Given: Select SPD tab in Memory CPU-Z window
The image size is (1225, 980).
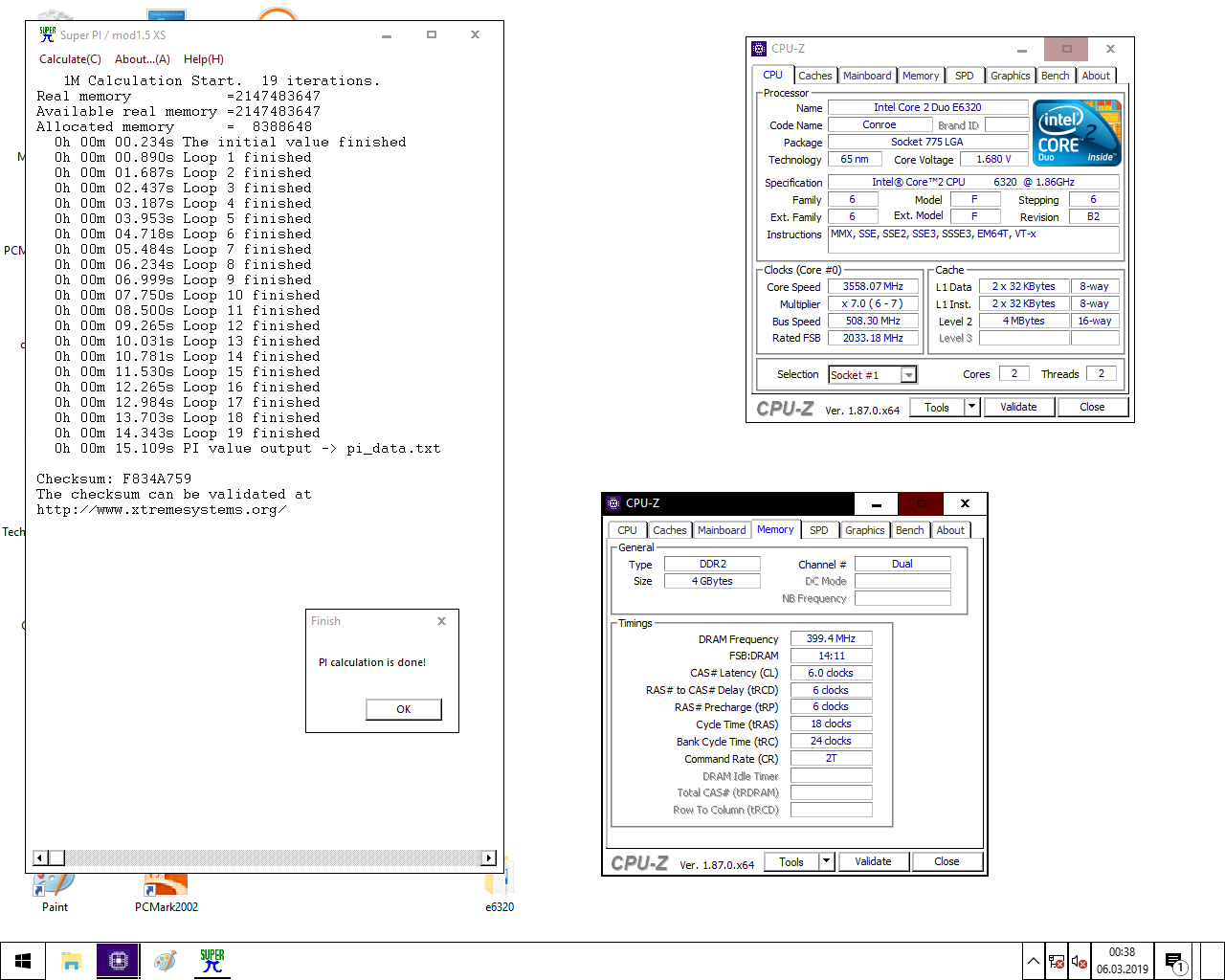Looking at the screenshot, I should pyautogui.click(x=819, y=530).
